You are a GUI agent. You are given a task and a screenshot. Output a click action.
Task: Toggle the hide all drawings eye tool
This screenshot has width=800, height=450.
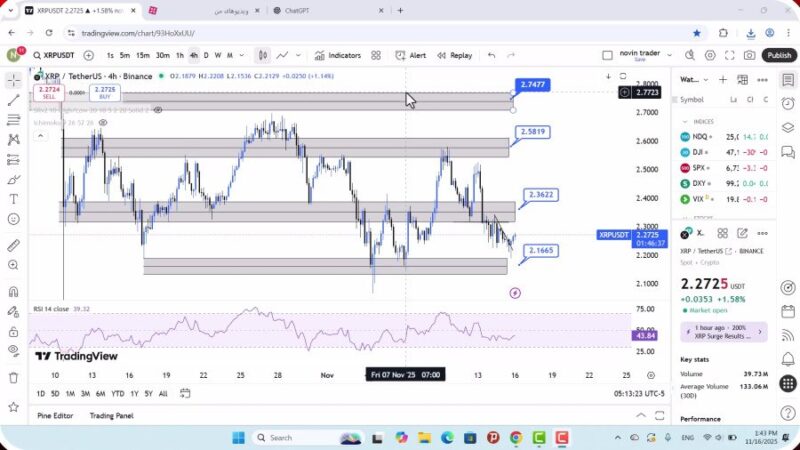(x=13, y=350)
